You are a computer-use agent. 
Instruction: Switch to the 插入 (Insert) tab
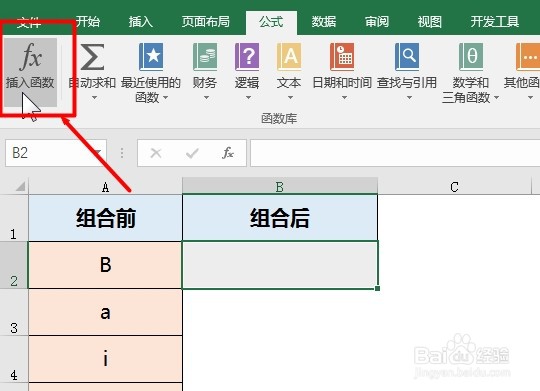(x=141, y=22)
